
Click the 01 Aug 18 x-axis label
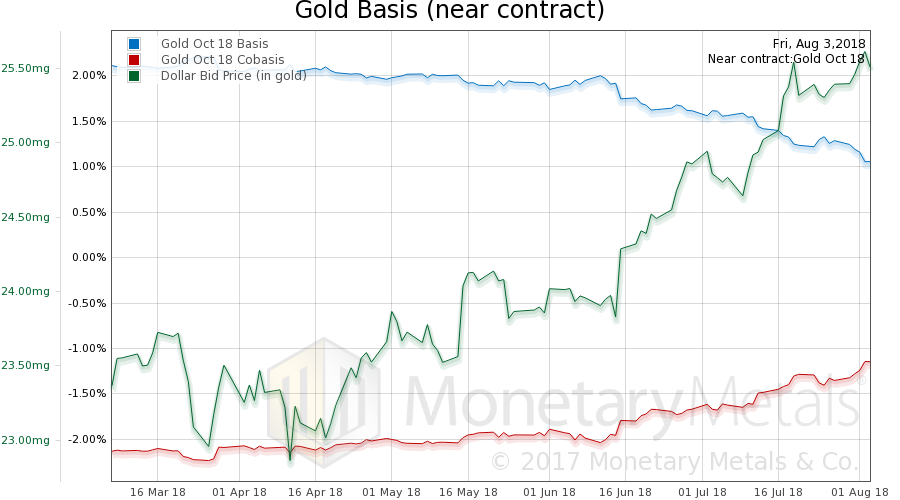click(x=856, y=492)
